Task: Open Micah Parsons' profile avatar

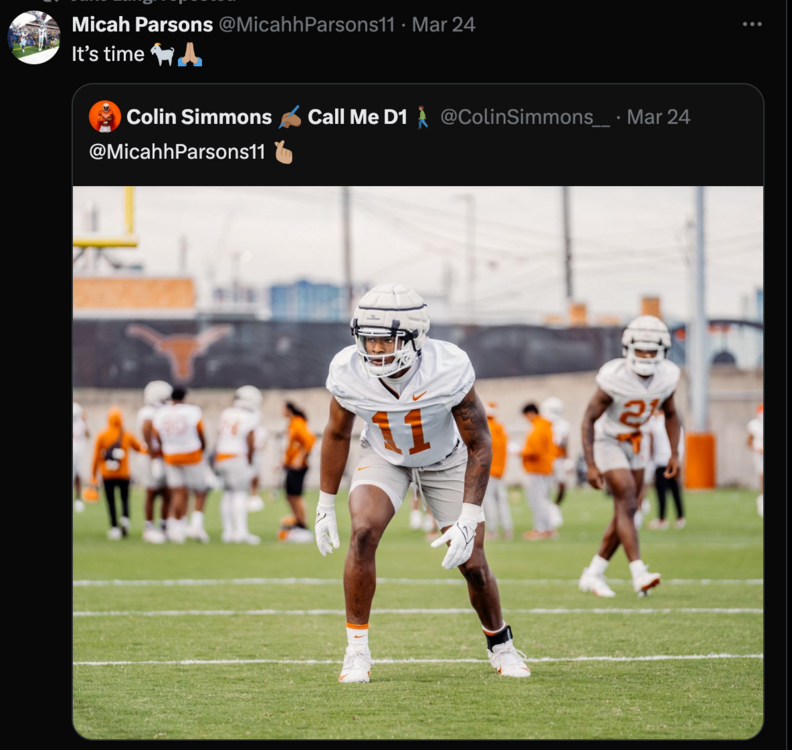Action: pos(34,38)
